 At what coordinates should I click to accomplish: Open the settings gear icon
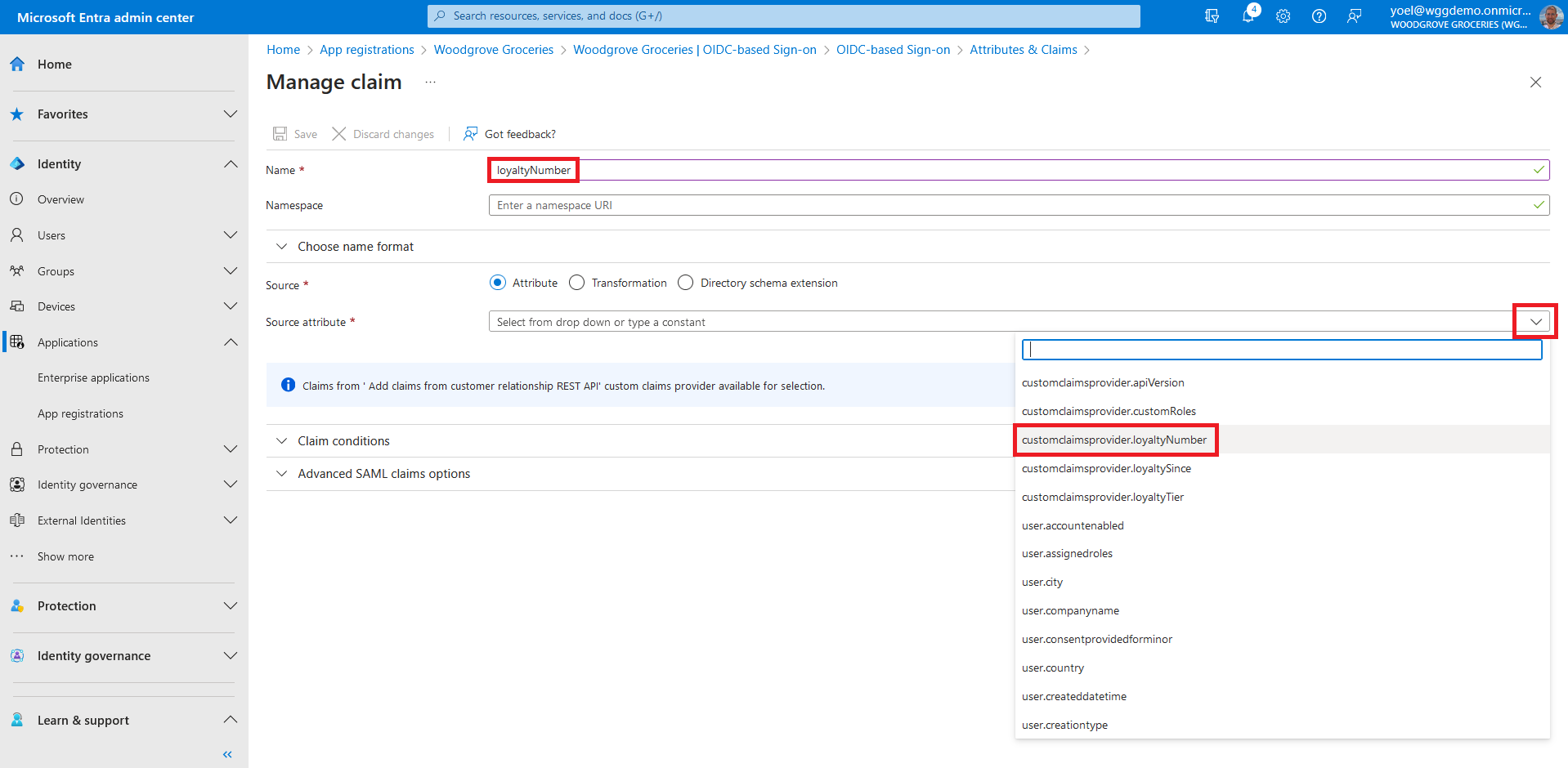1284,16
